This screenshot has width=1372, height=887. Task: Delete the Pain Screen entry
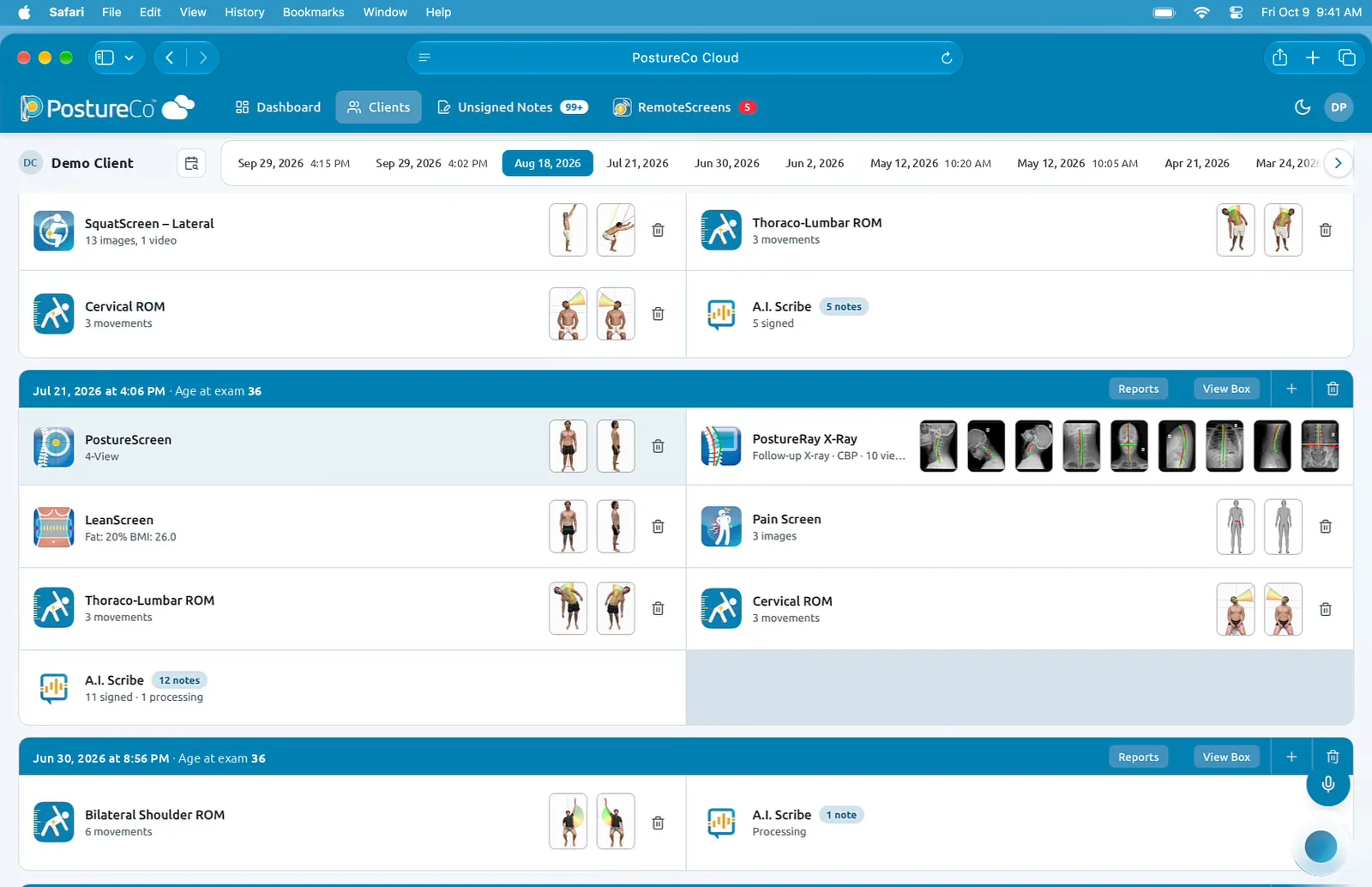(x=1325, y=527)
